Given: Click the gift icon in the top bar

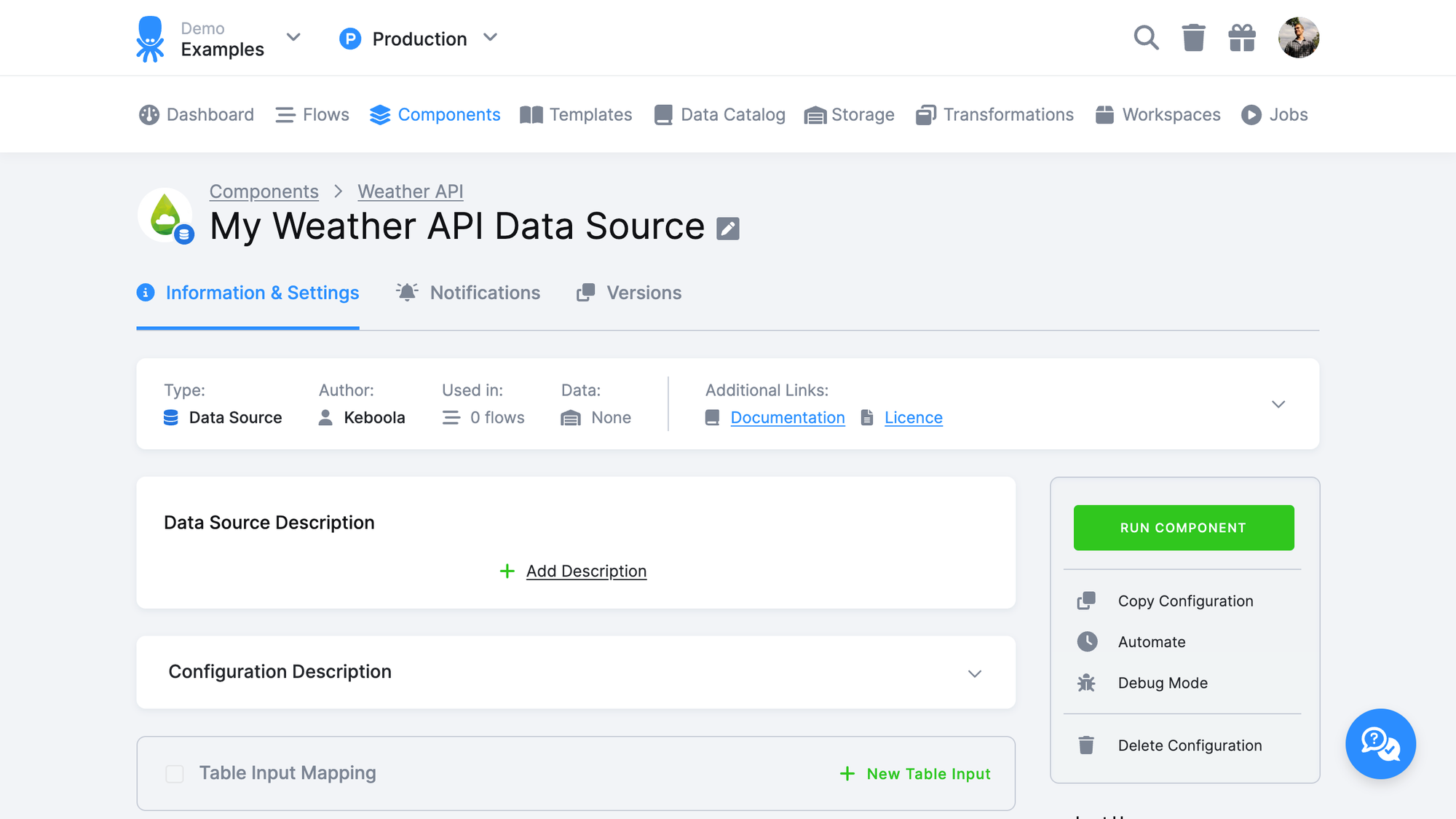Looking at the screenshot, I should pyautogui.click(x=1241, y=37).
